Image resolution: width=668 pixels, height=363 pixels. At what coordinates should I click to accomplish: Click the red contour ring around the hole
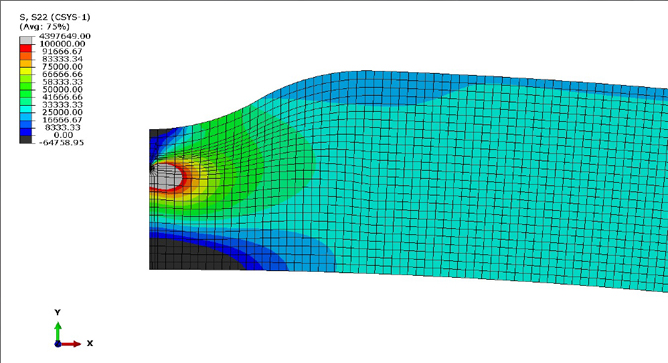[x=185, y=176]
